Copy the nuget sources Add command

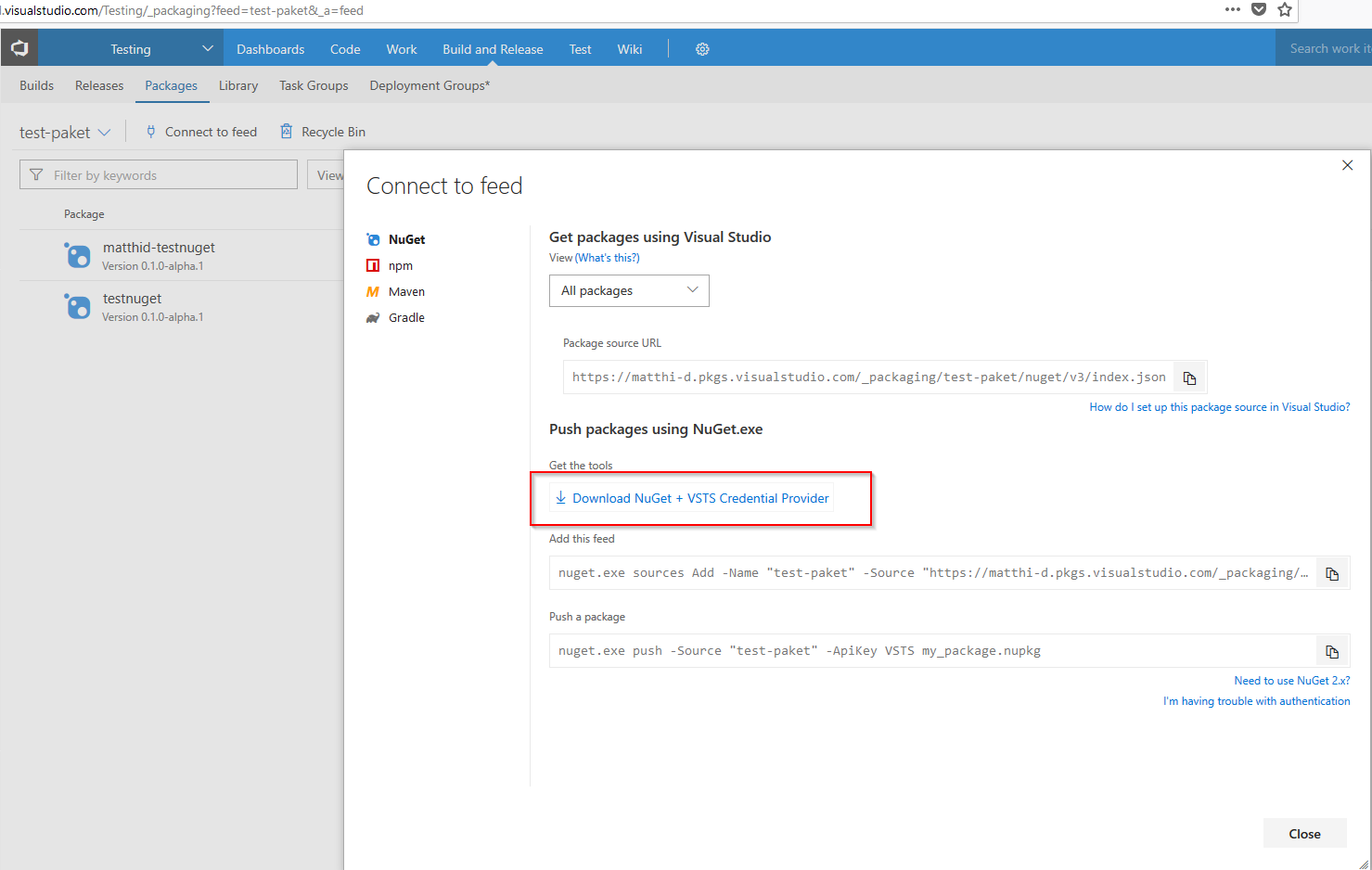point(1332,573)
